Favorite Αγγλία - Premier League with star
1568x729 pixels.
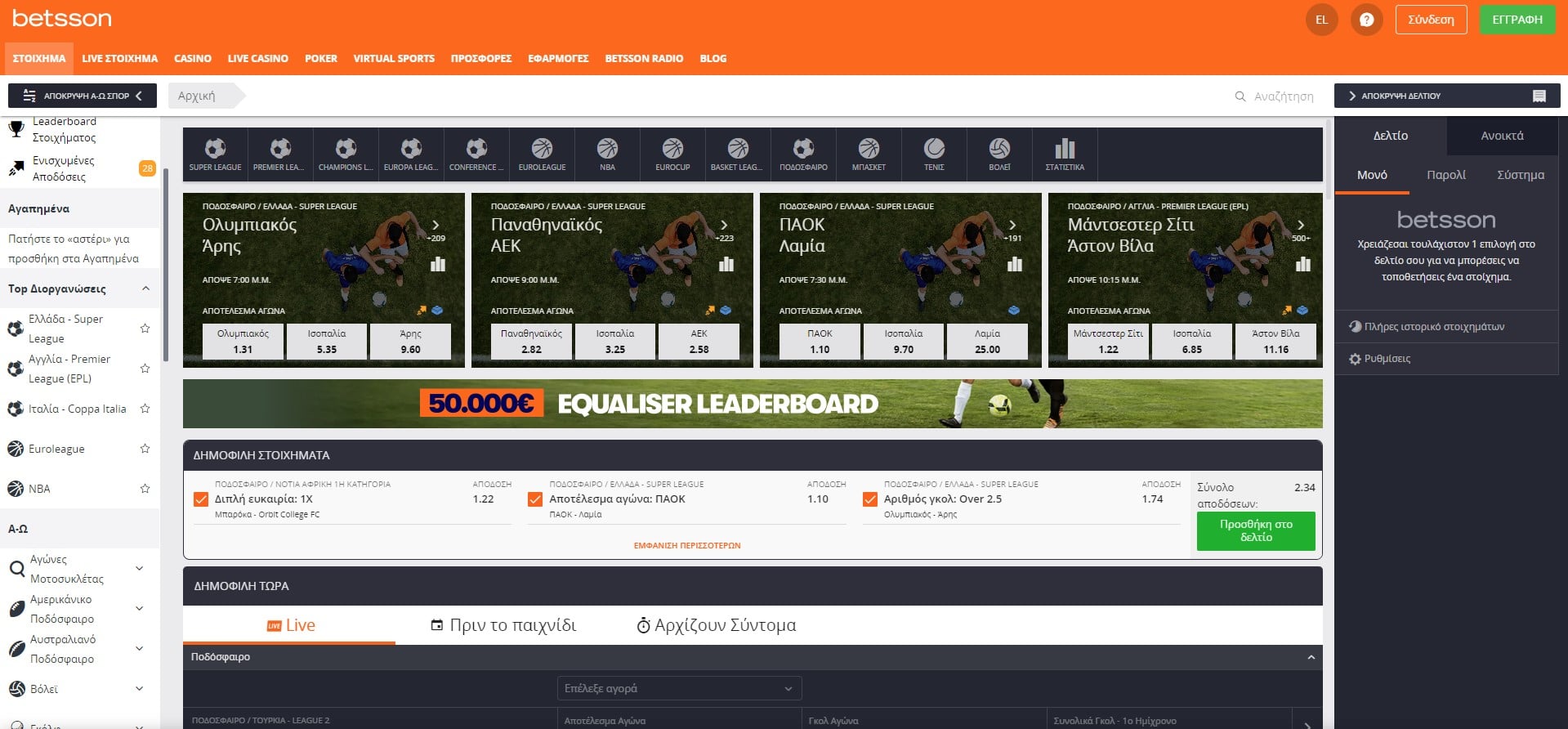click(x=145, y=369)
